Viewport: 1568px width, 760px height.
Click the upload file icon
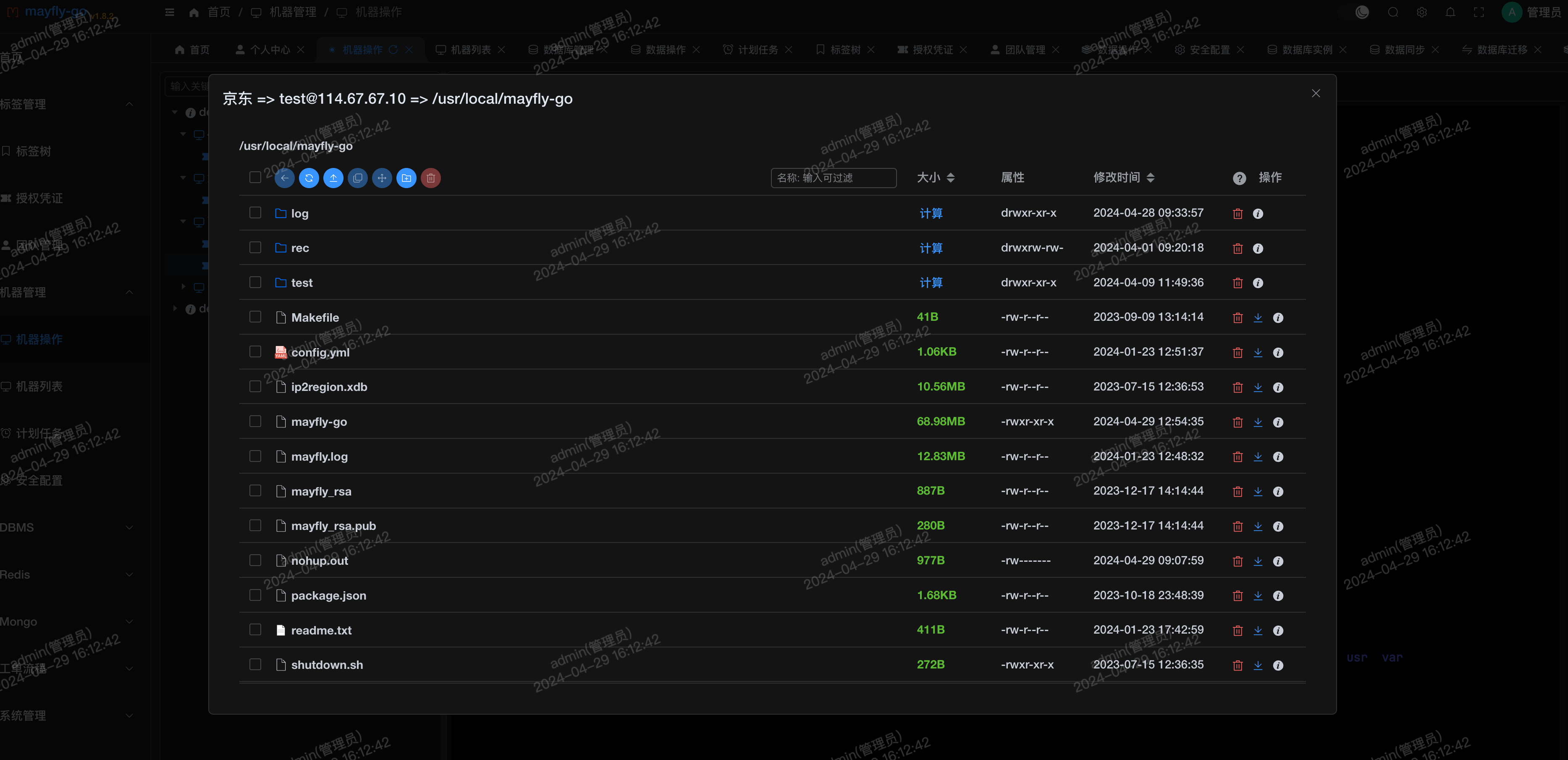pyautogui.click(x=333, y=178)
